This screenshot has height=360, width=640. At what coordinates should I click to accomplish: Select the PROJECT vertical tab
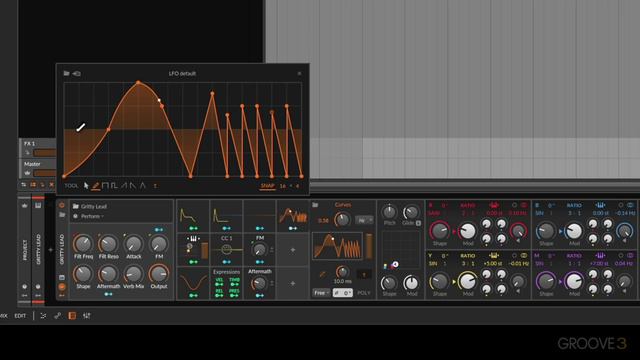24,250
